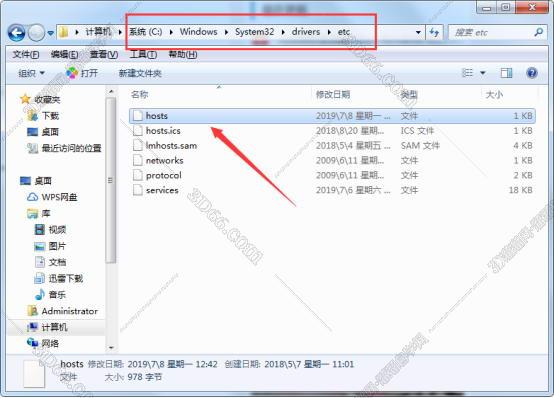The image size is (554, 398).
Task: Select the hosts file icon
Action: [x=137, y=116]
